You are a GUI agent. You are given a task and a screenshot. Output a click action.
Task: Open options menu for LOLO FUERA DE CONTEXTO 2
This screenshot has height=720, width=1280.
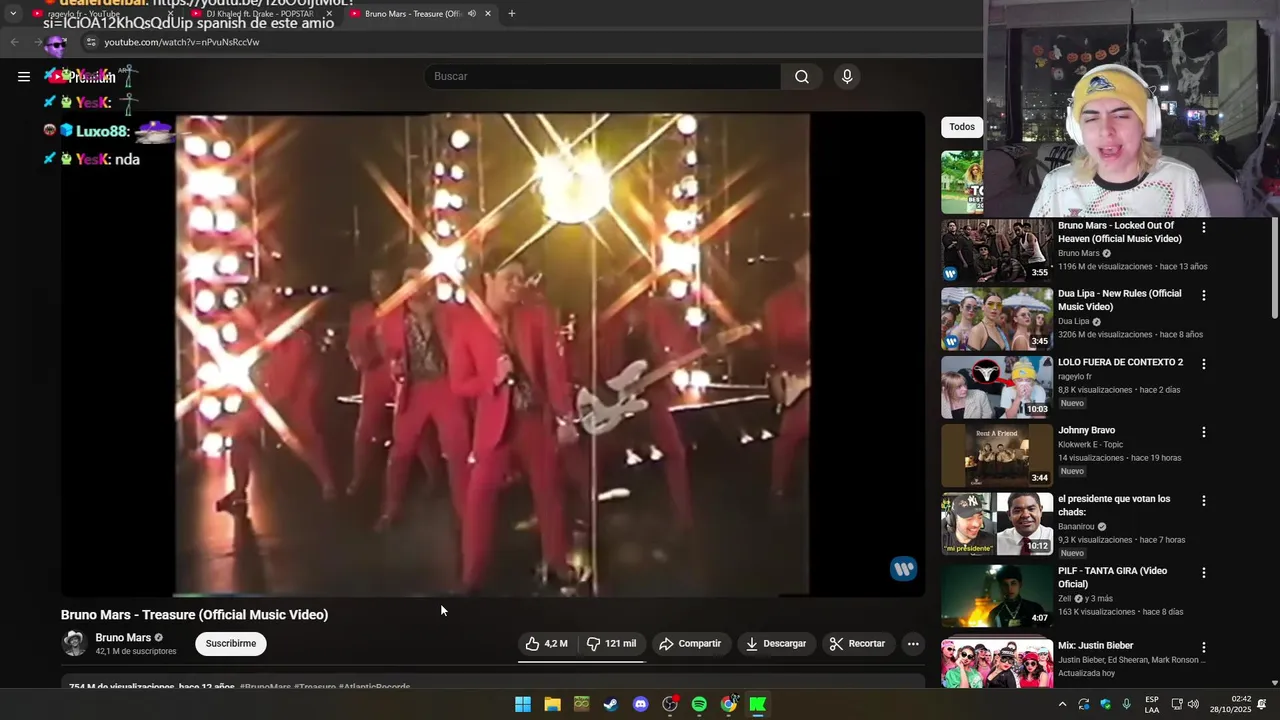1204,364
